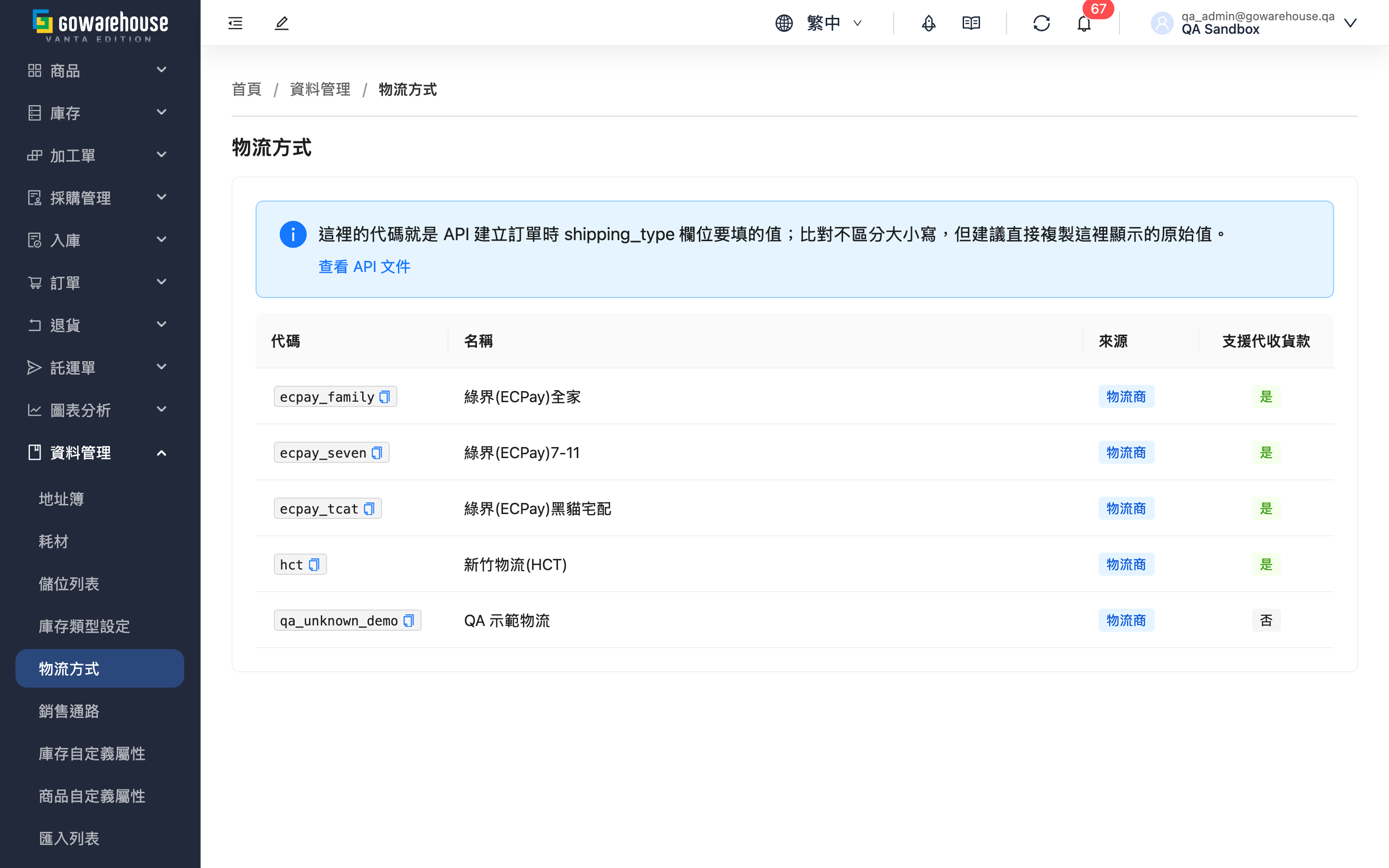Expand the 託運單 sidebar menu
Viewport: 1389px width, 868px height.
pyautogui.click(x=100, y=367)
